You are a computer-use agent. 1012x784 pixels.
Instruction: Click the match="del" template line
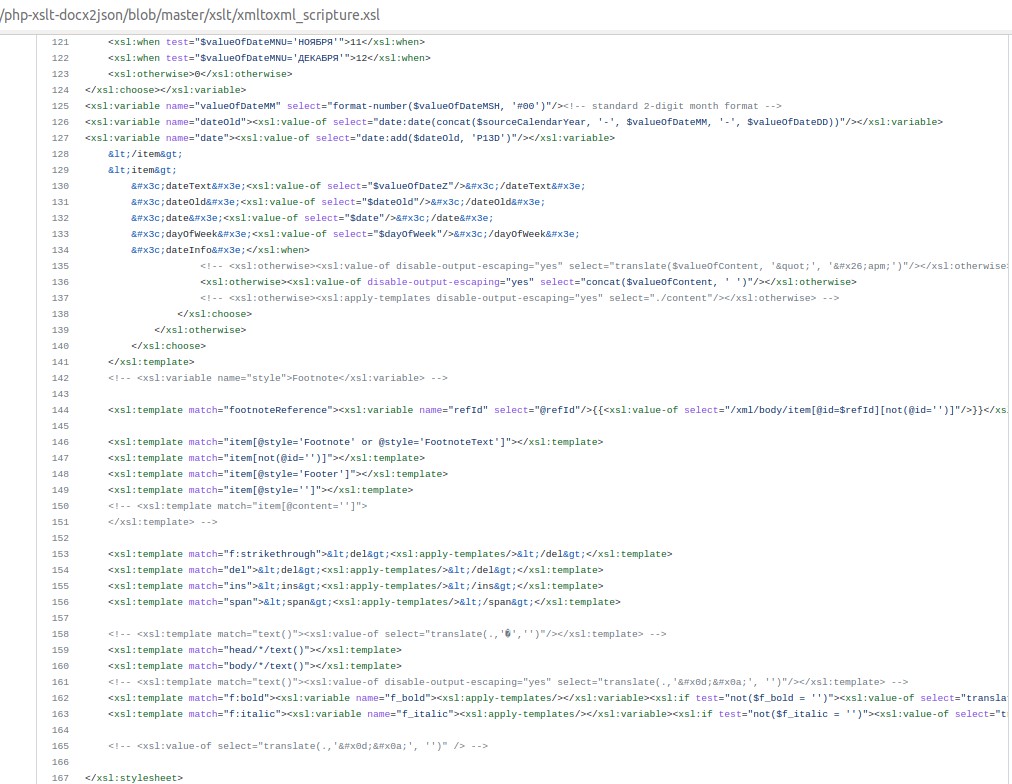[356, 570]
